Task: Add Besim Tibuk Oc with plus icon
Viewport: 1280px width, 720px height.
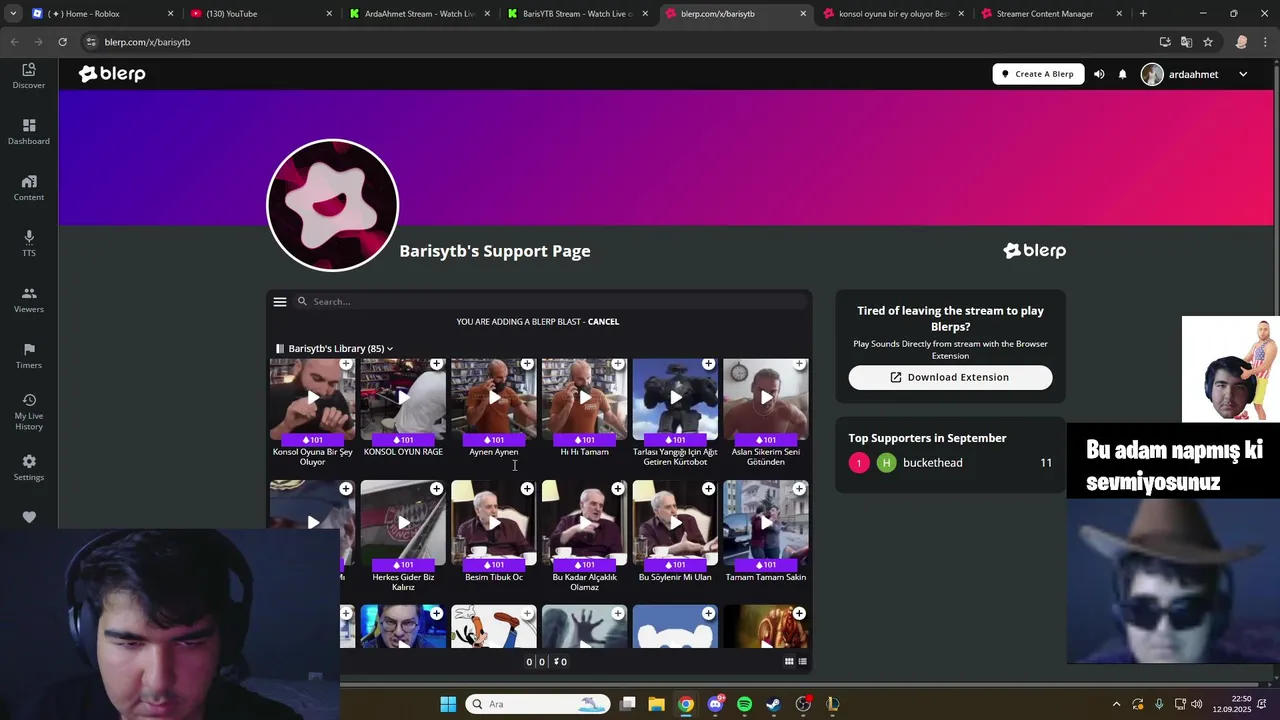Action: [x=527, y=488]
